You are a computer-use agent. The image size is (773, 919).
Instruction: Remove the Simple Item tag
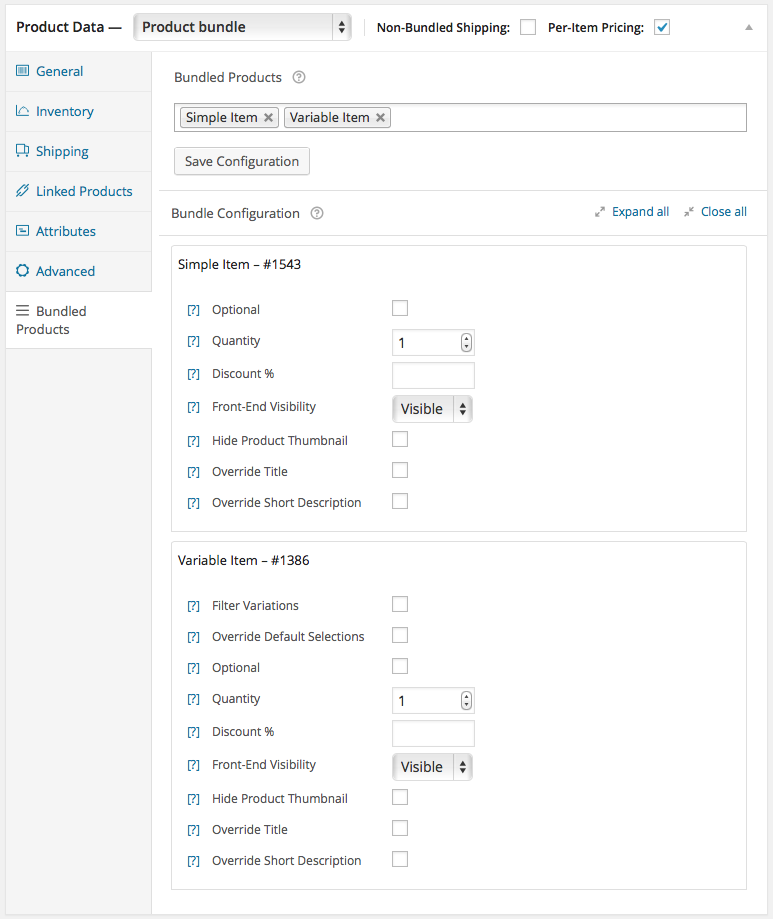(x=268, y=118)
